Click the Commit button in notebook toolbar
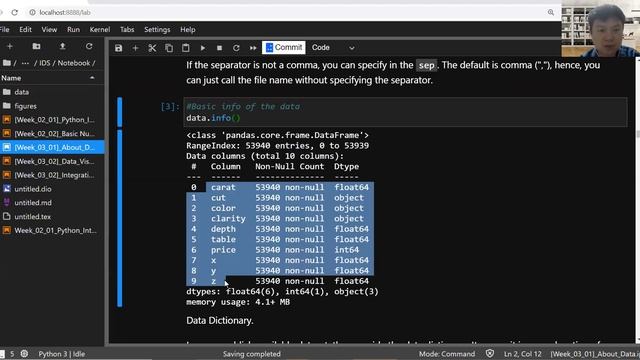This screenshot has height=360, width=640. [284, 47]
